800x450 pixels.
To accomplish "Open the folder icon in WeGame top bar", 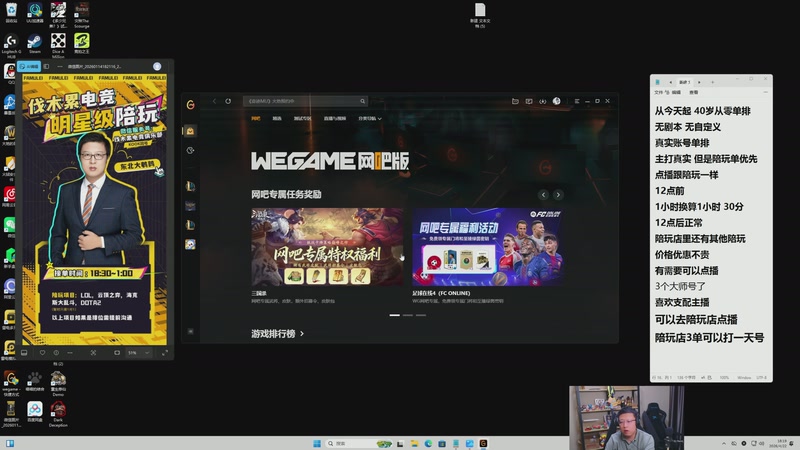I will point(515,101).
